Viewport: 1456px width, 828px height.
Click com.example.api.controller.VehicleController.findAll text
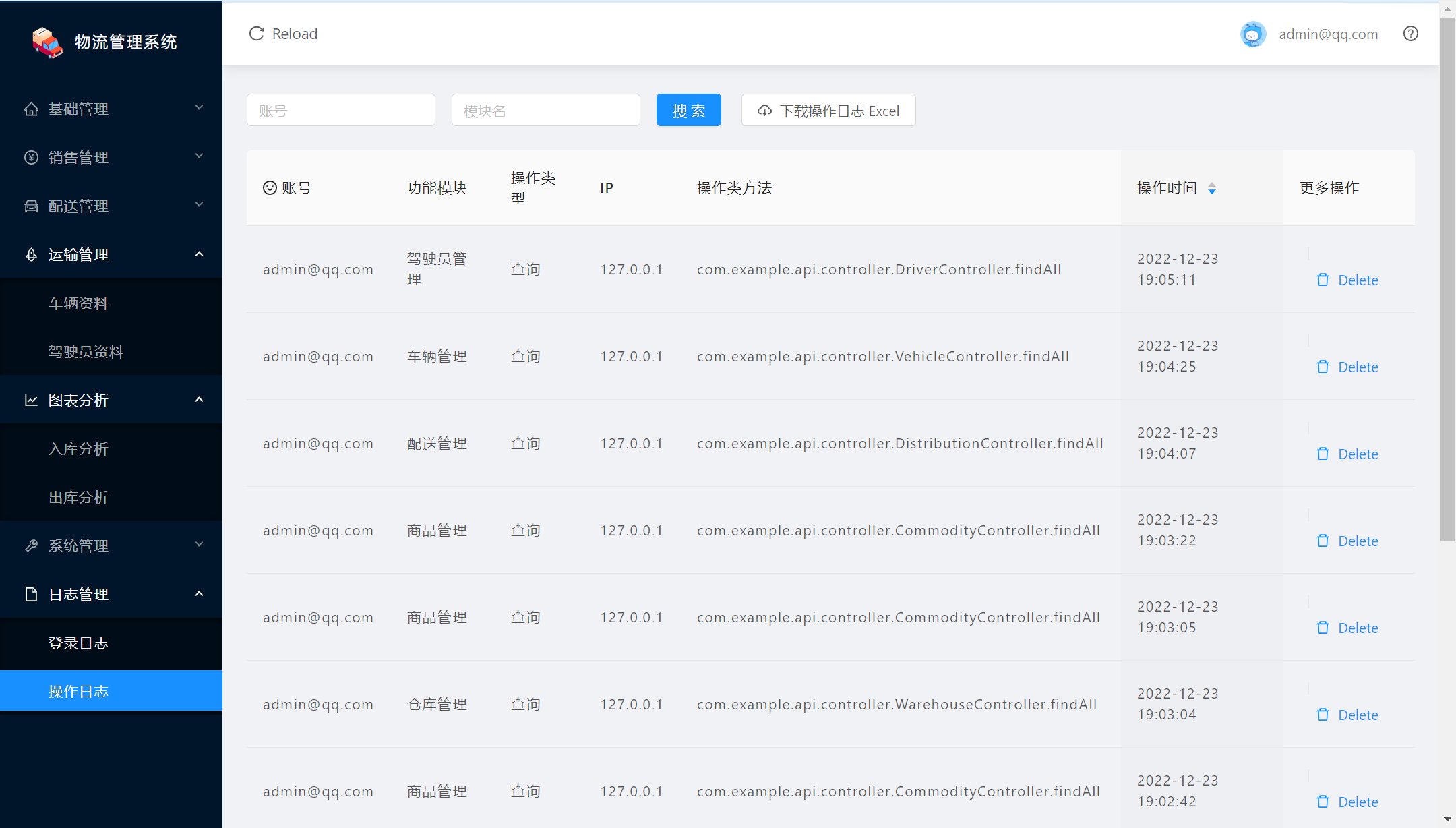883,357
